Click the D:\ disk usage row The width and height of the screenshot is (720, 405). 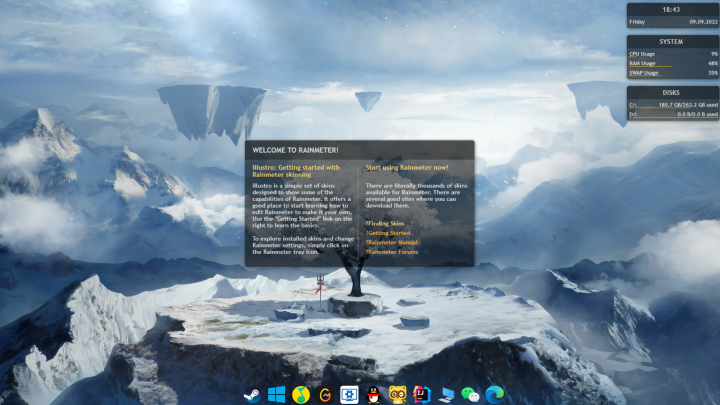[673, 114]
